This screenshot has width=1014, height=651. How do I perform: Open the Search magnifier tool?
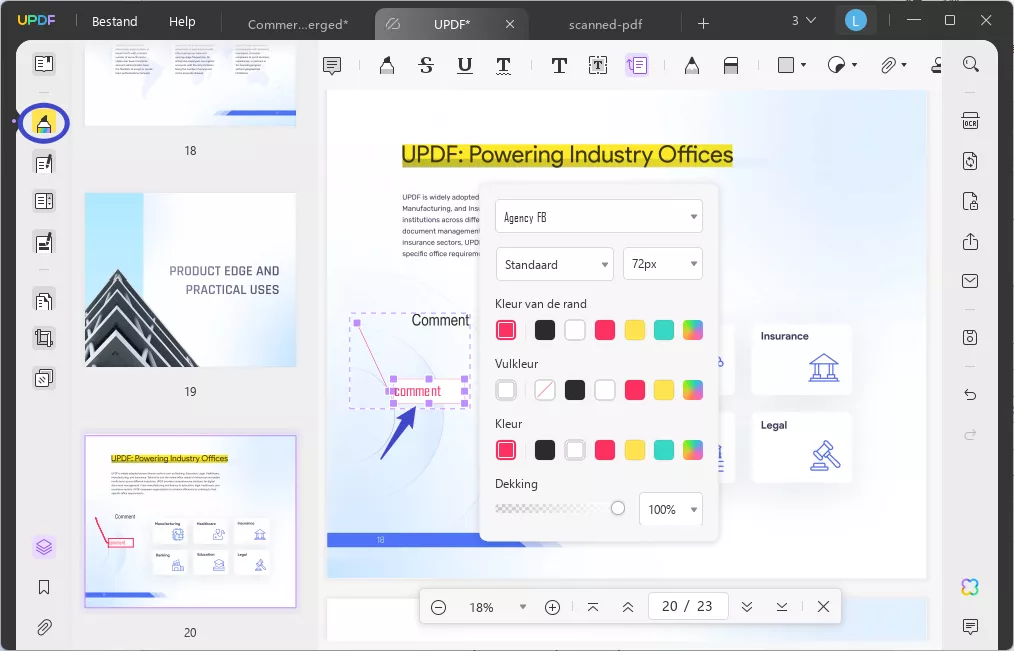pyautogui.click(x=970, y=64)
